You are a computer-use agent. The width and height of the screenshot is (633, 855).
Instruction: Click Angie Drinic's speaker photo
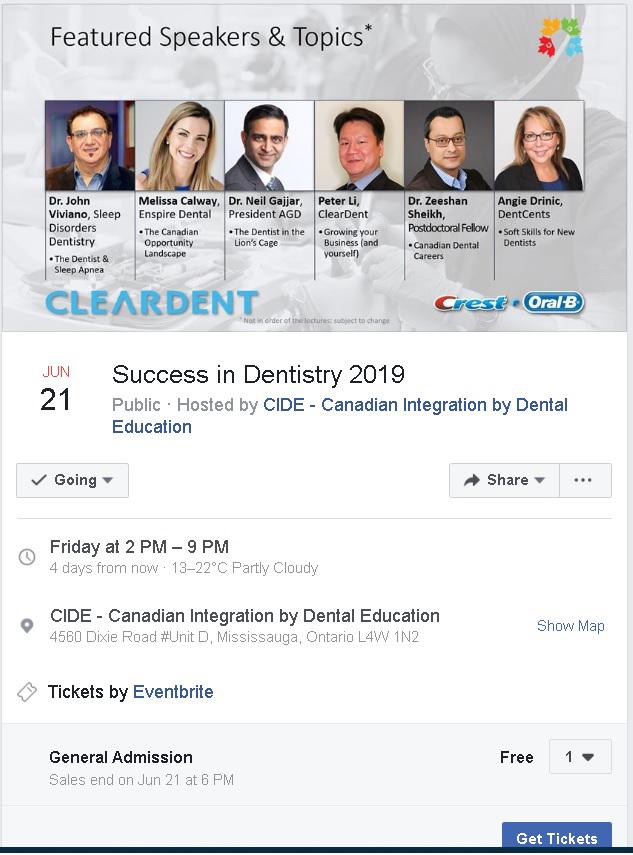[539, 146]
